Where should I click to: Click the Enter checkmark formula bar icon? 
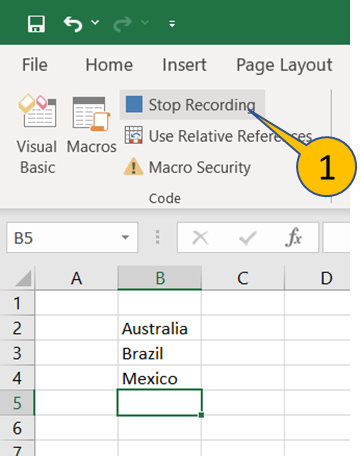pos(247,238)
